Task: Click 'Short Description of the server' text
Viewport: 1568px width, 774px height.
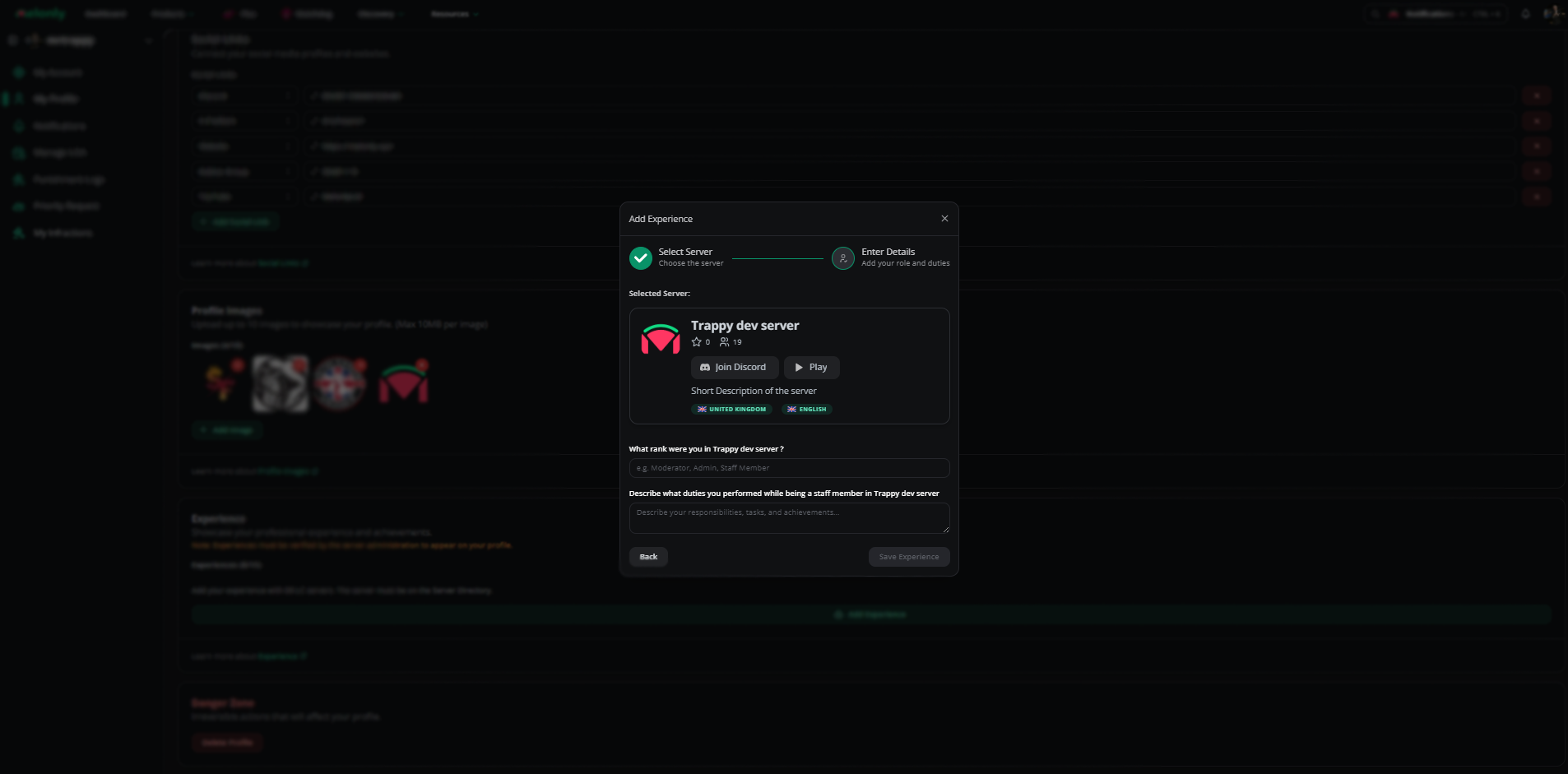Action: pos(754,392)
